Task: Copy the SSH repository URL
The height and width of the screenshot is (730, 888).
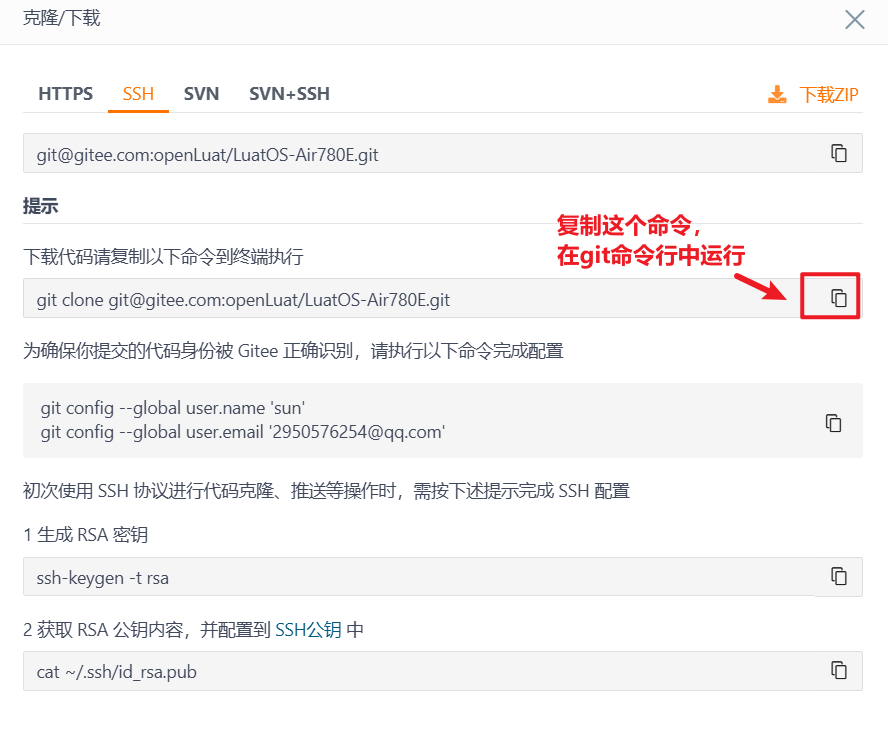Action: click(838, 153)
